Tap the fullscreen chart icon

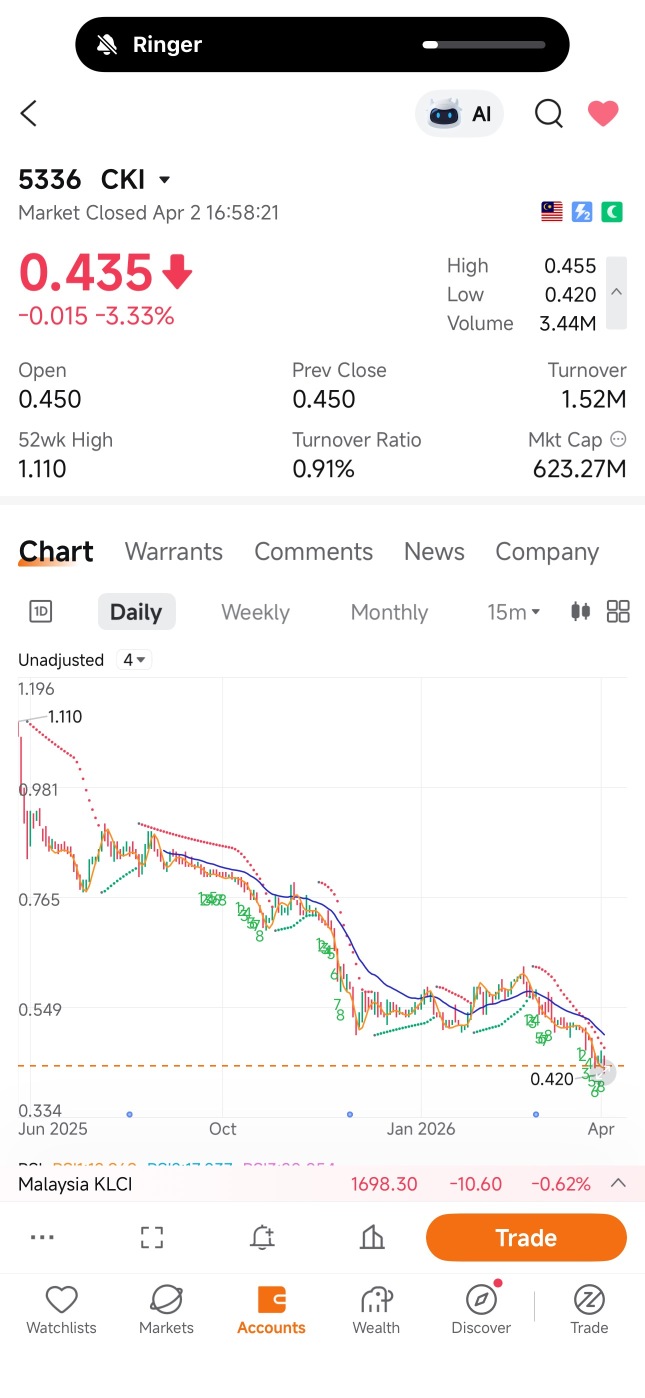tap(152, 1238)
